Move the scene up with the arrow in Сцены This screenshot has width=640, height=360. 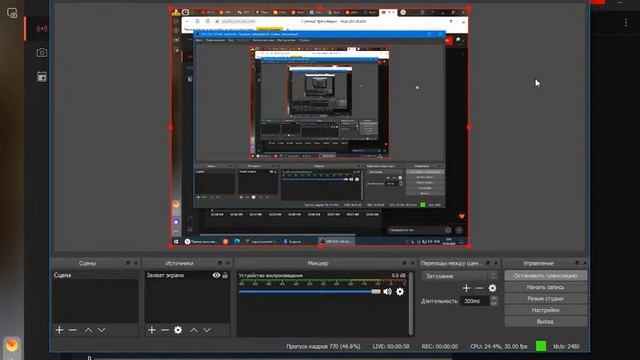point(89,330)
